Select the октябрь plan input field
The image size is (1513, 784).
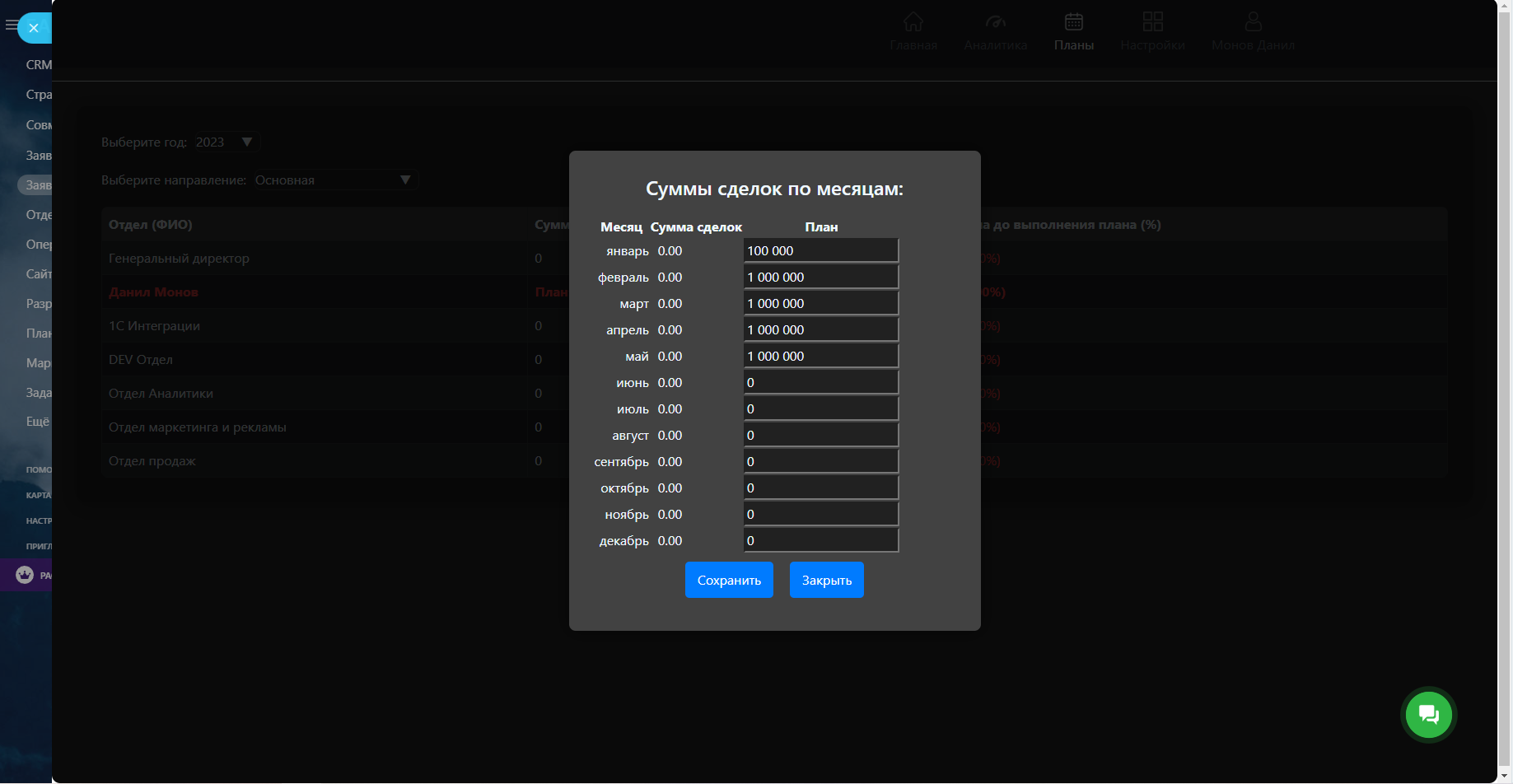point(821,488)
